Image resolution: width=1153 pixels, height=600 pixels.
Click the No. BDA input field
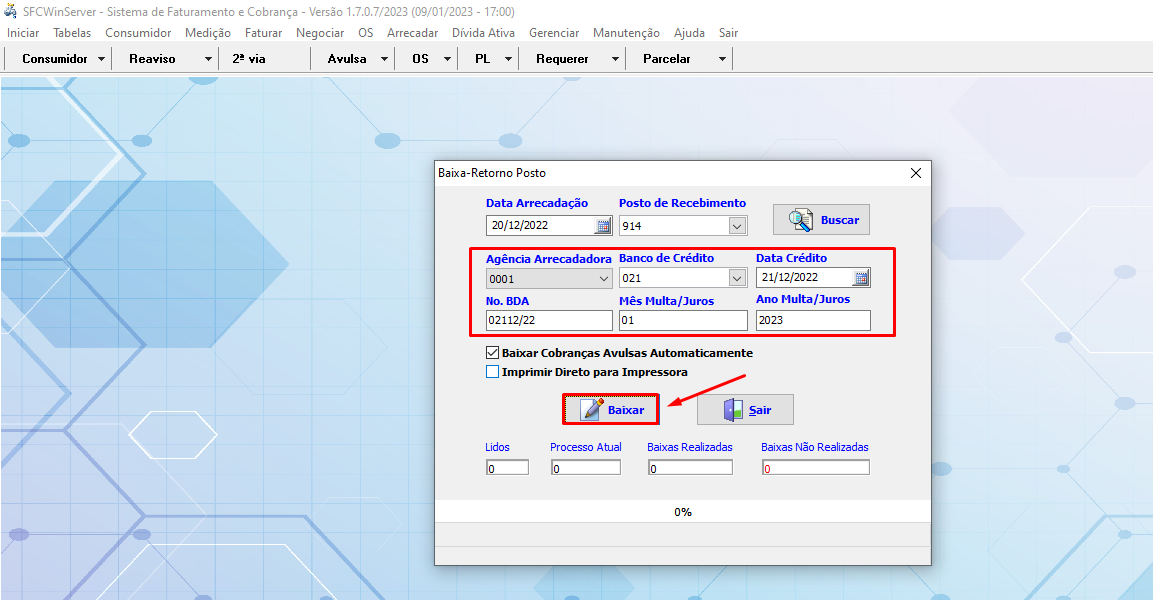pos(548,321)
